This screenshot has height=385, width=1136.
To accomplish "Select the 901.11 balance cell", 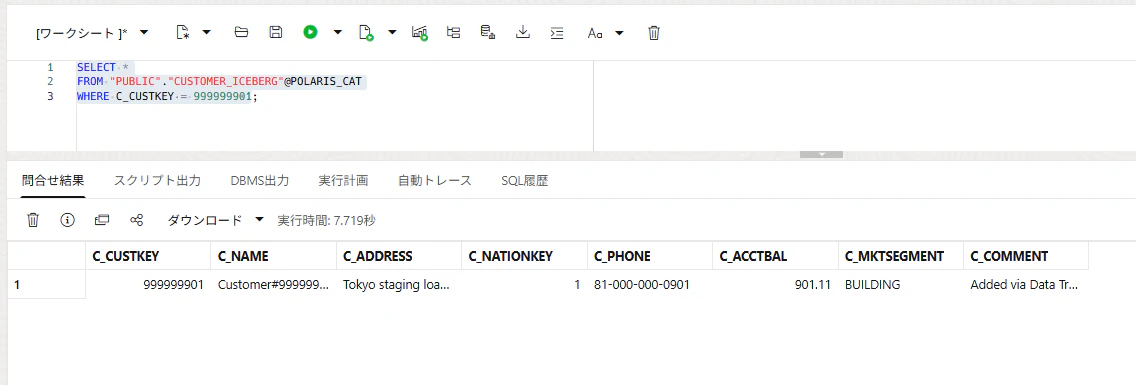I will pos(775,285).
